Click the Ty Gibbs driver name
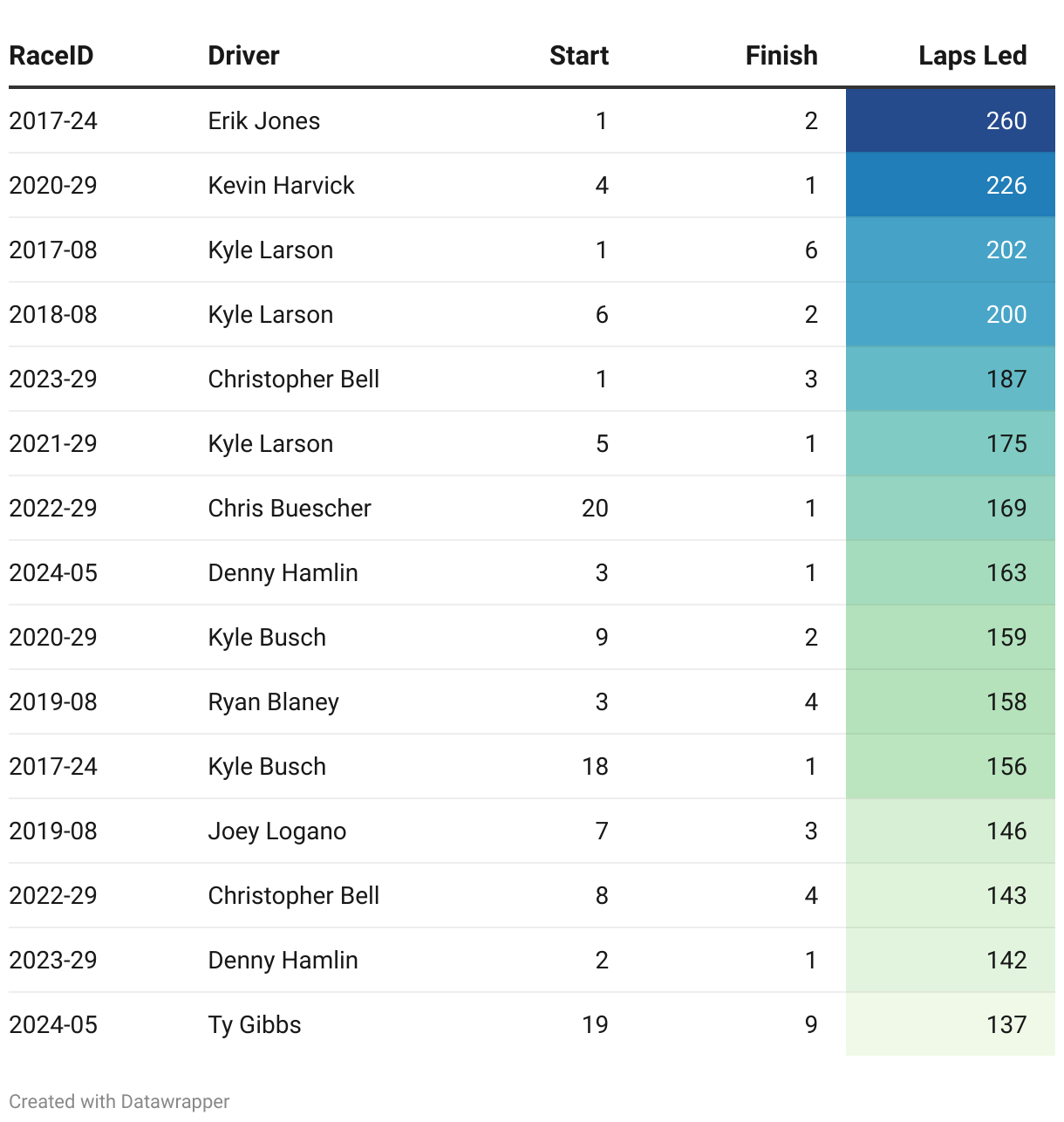 click(255, 1024)
